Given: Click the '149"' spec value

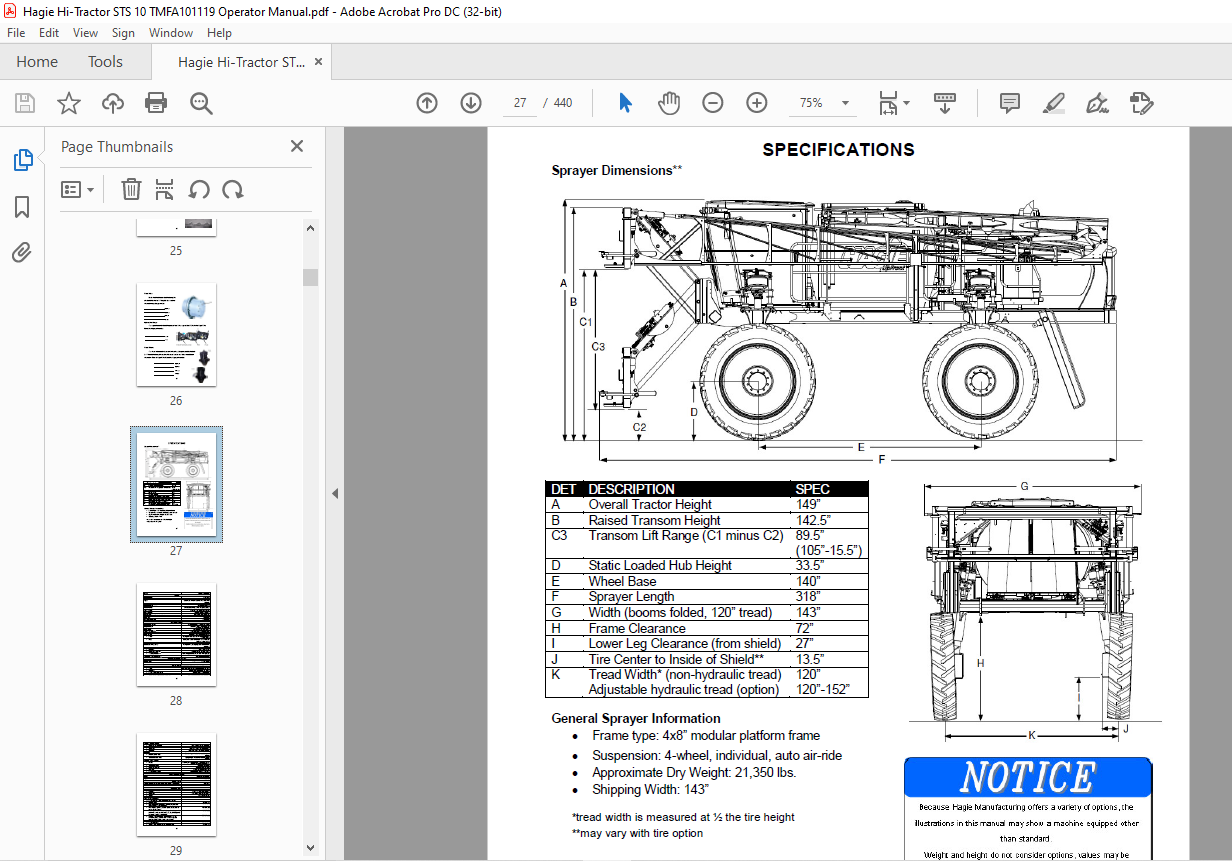Looking at the screenshot, I should pos(807,504).
